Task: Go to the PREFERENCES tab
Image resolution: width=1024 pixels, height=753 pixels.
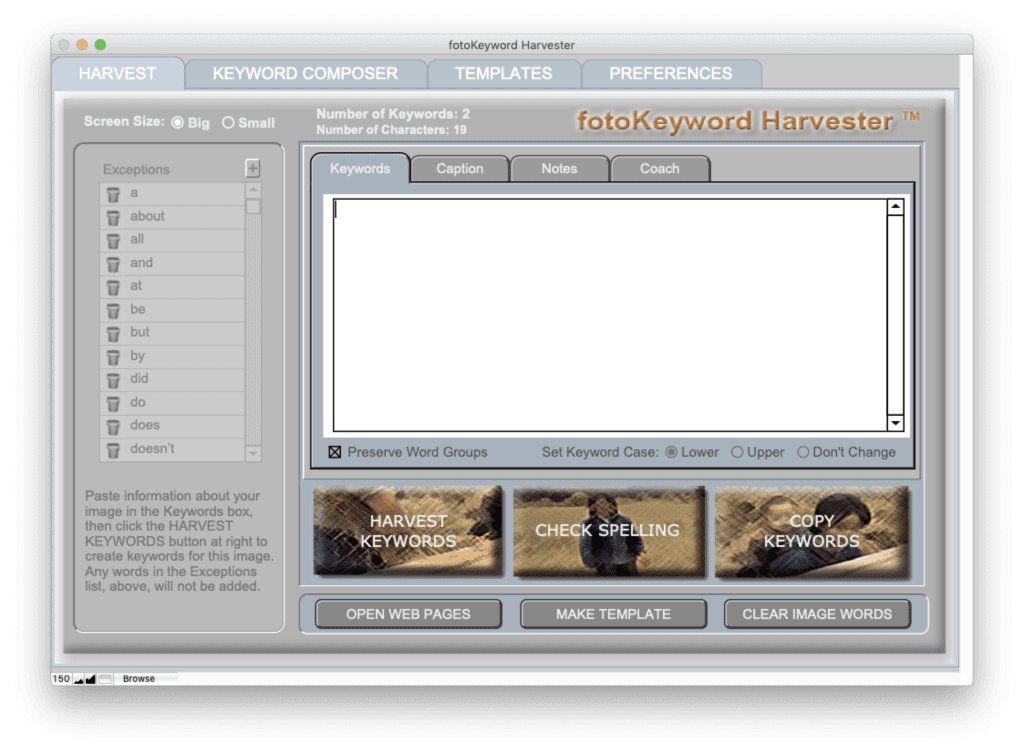Action: (671, 74)
